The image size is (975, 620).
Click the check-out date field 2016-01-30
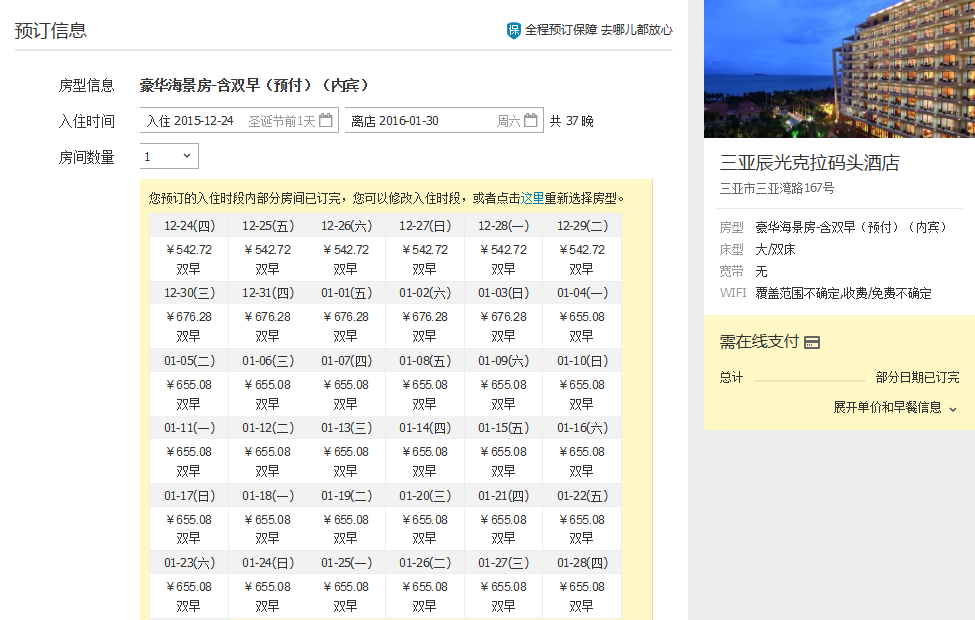coord(444,120)
